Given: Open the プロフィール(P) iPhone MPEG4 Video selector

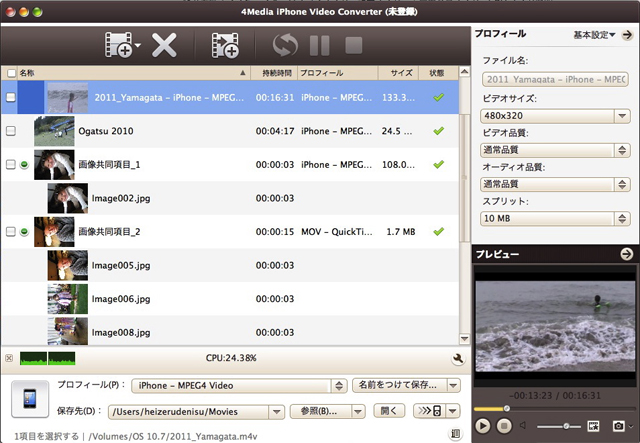Looking at the screenshot, I should 239,385.
